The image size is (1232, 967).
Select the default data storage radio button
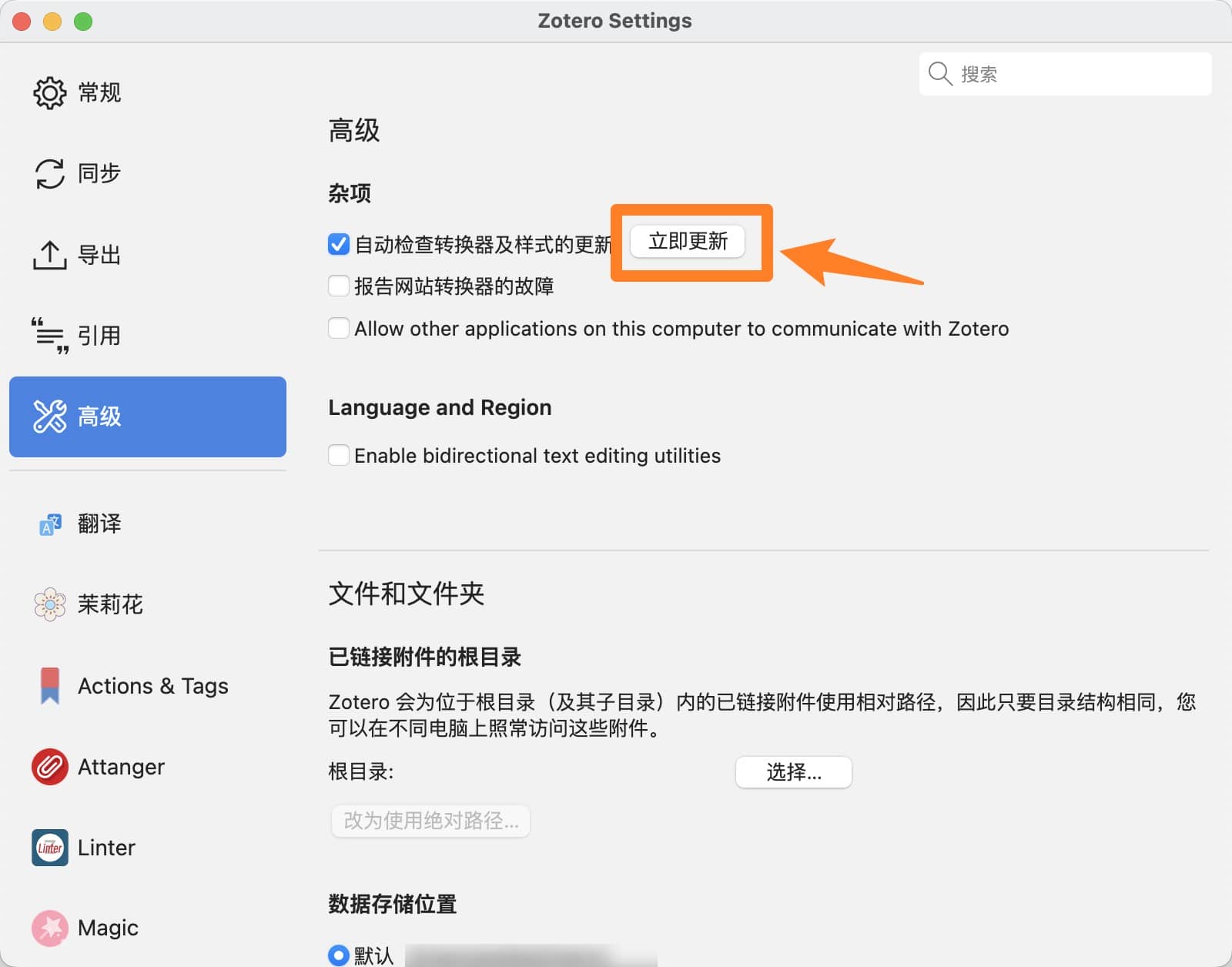338,955
